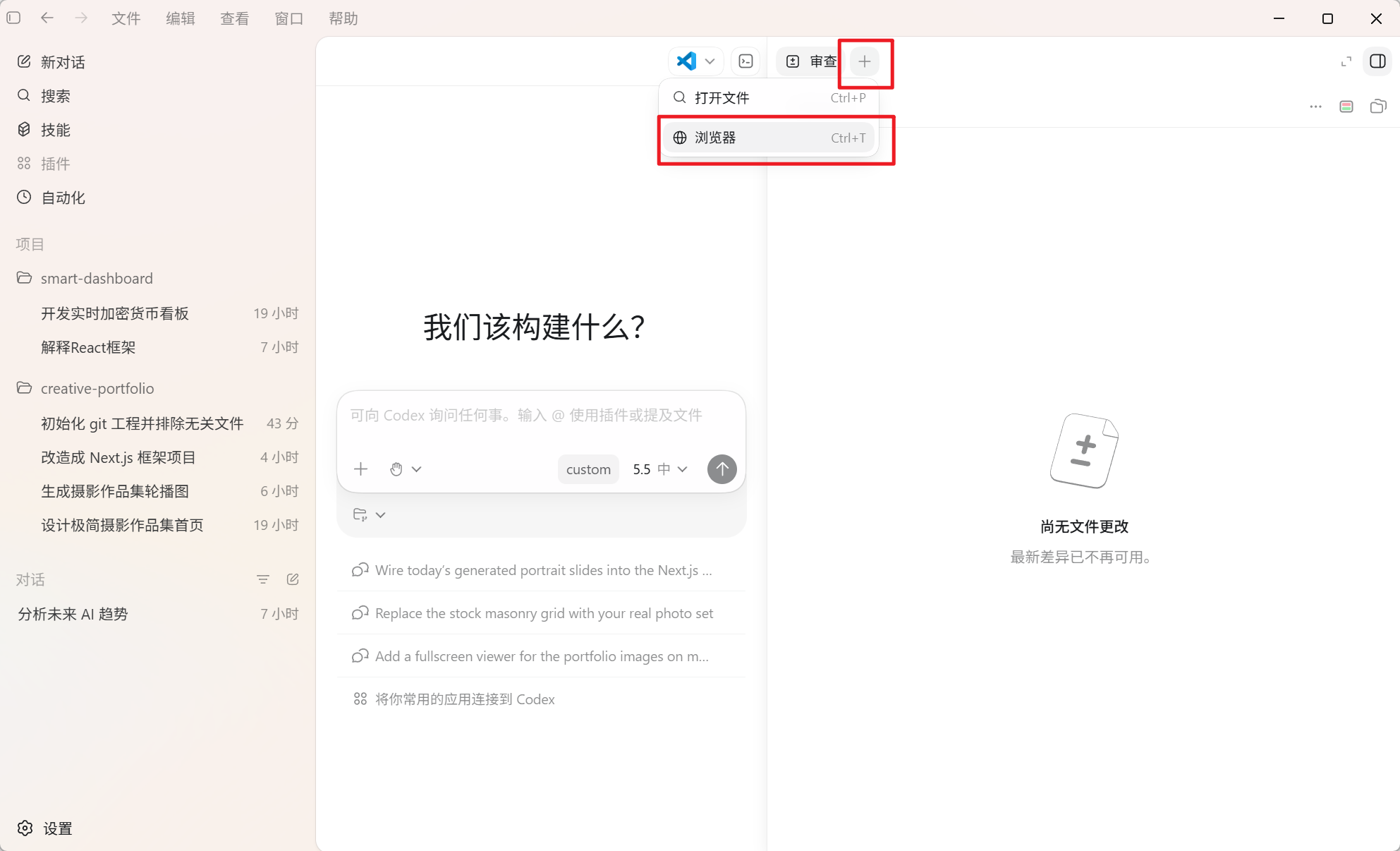Open the 文件 menu

coord(126,18)
